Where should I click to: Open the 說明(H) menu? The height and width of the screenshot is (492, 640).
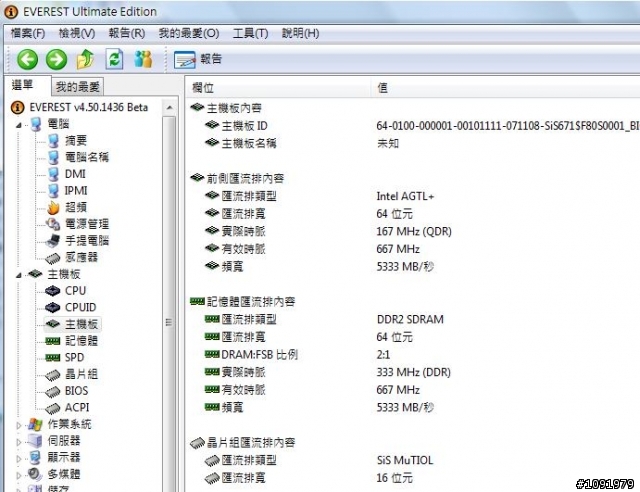pos(300,33)
